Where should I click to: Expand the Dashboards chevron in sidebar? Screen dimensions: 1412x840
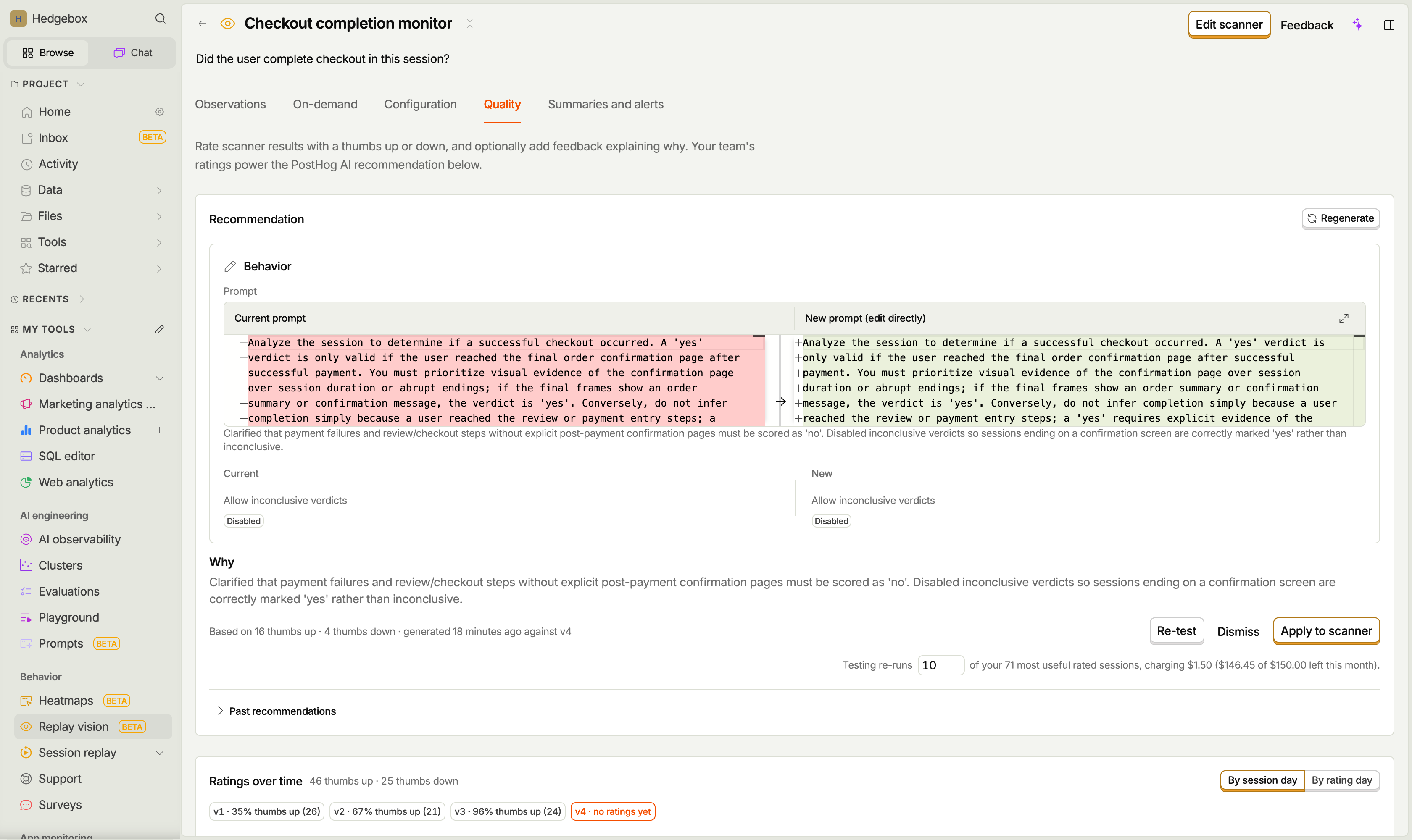pyautogui.click(x=160, y=378)
